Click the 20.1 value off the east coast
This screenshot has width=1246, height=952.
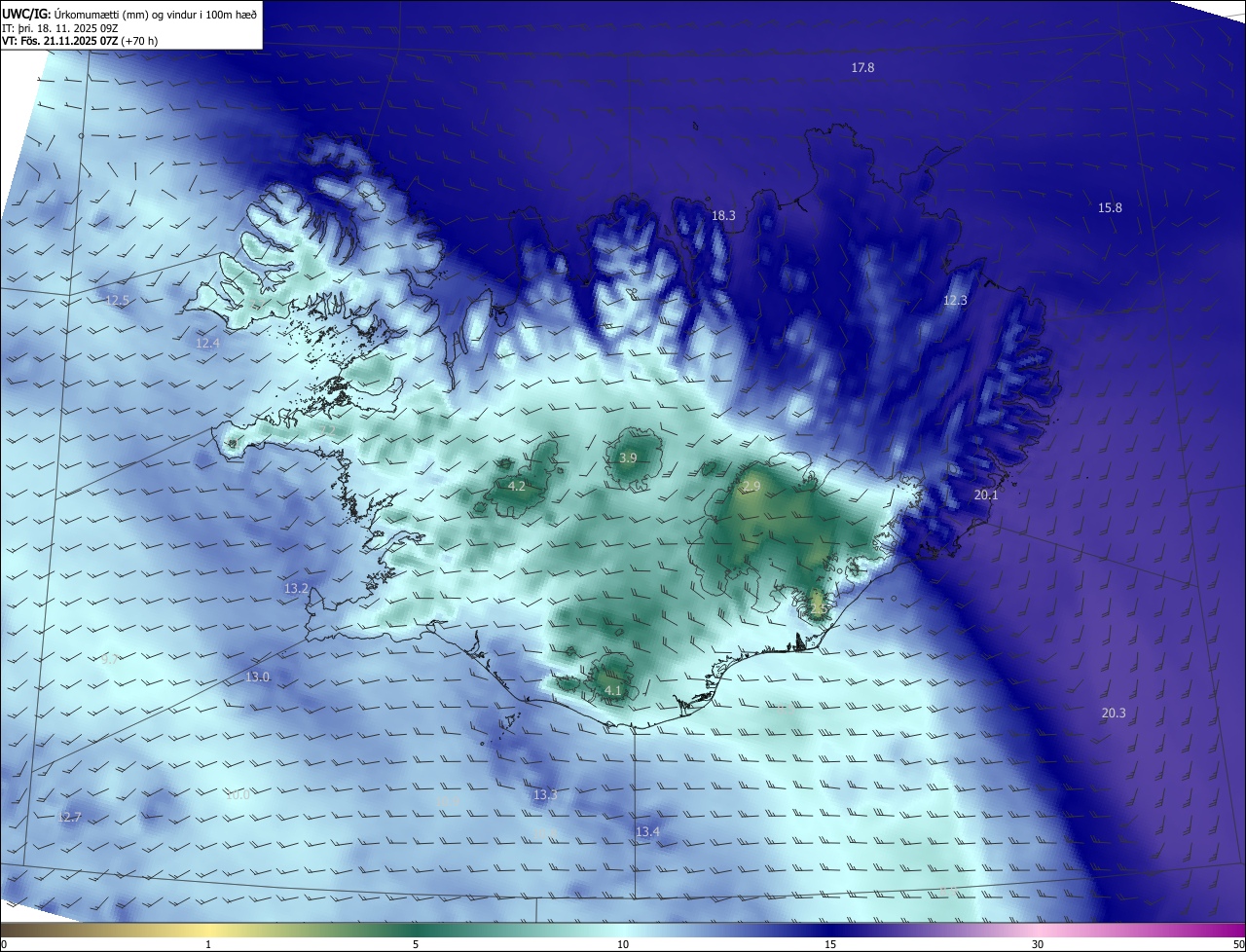(x=986, y=495)
